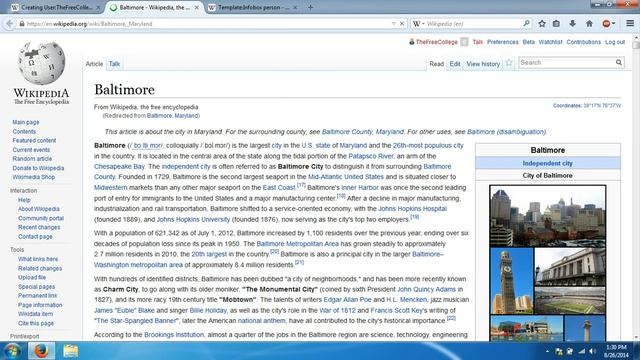Select the Read tab
640x360 pixels.
pos(436,64)
